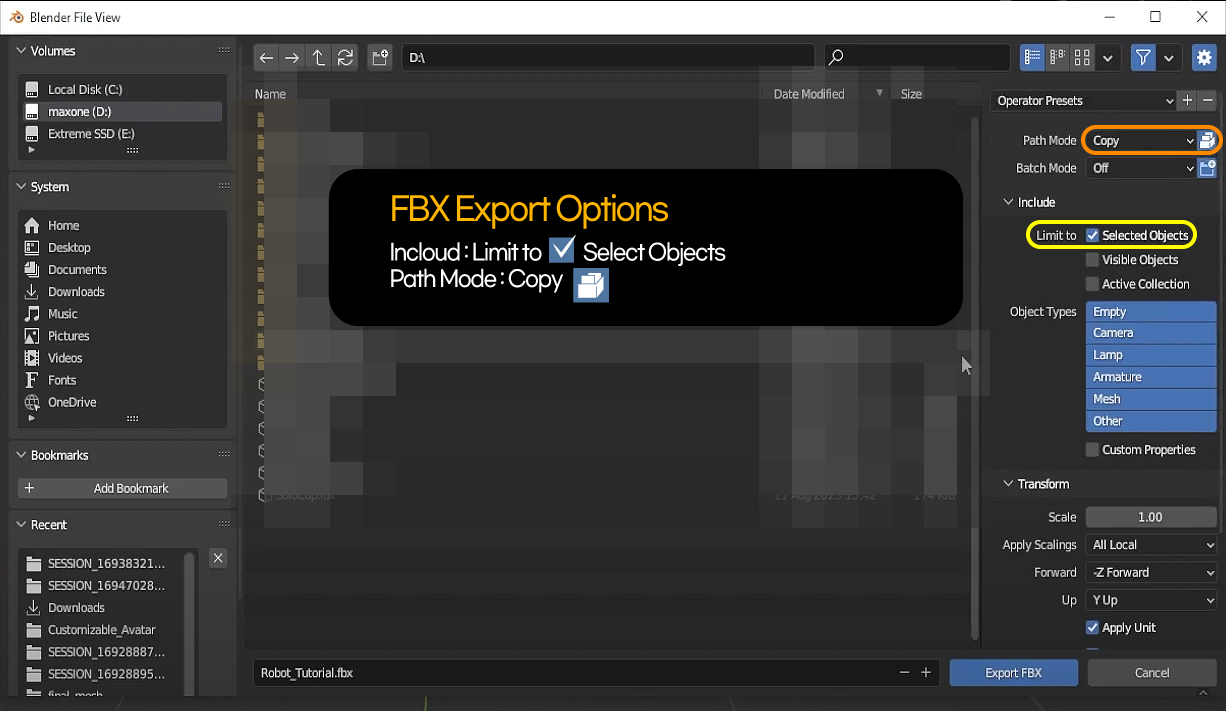This screenshot has height=711, width=1226.
Task: Add a new operator preset
Action: click(x=1187, y=101)
